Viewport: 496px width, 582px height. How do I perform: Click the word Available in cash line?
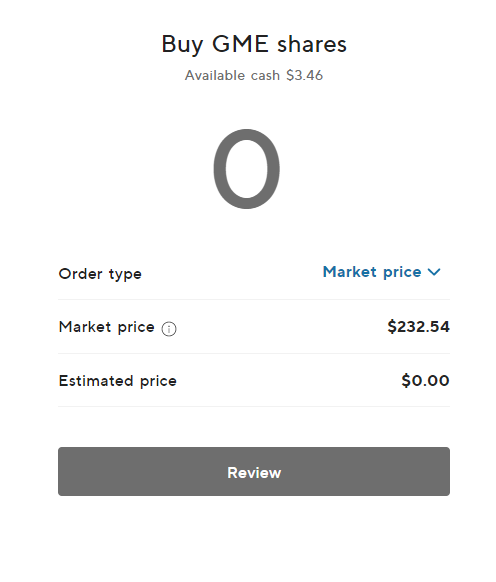tap(215, 75)
